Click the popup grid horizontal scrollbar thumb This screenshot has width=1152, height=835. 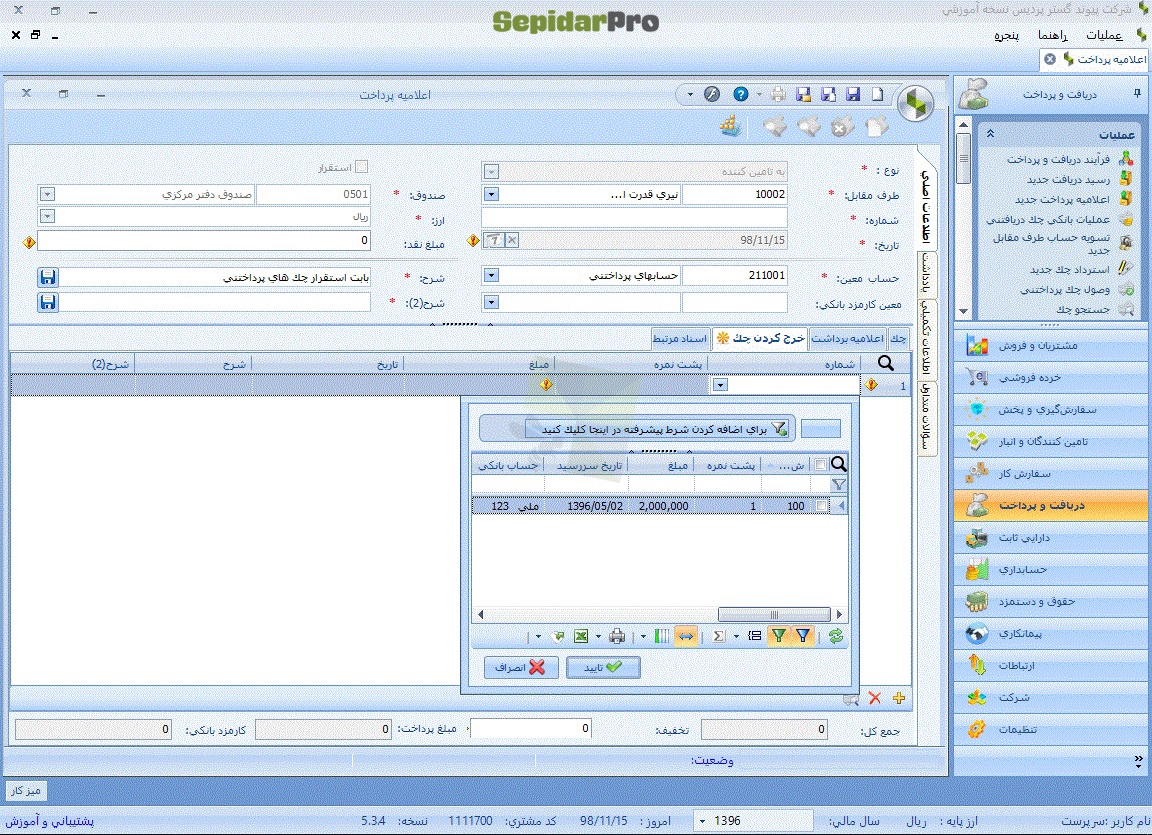[x=774, y=614]
